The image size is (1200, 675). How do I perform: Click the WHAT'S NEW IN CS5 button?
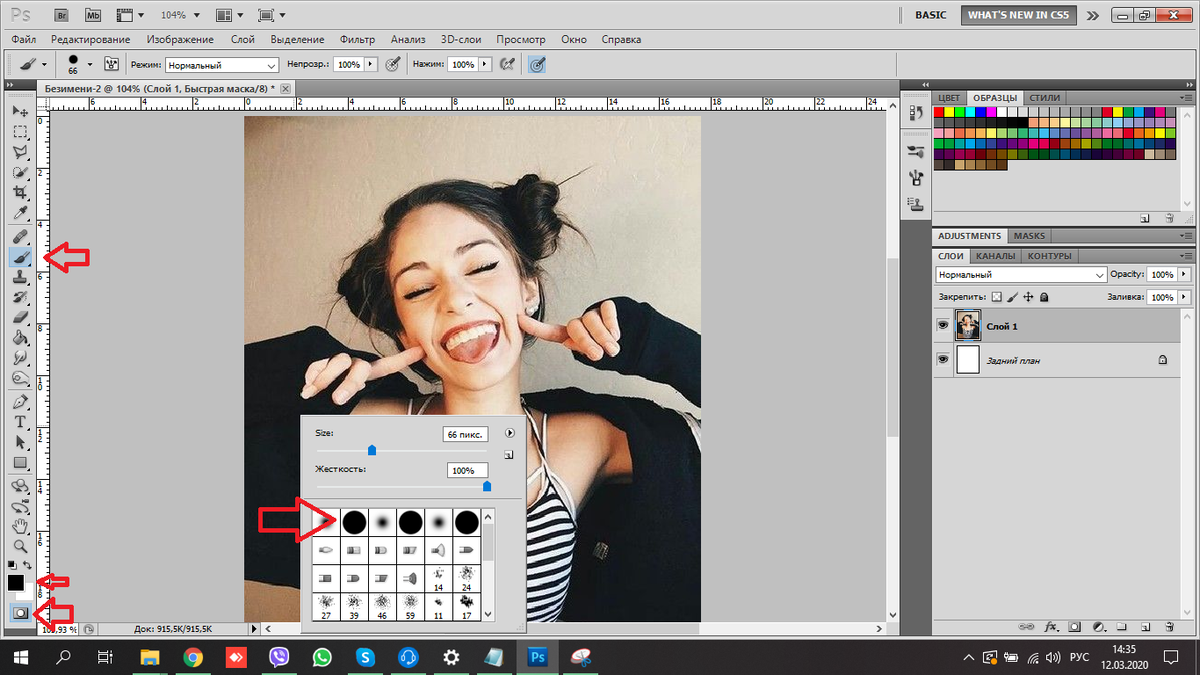tap(1018, 16)
